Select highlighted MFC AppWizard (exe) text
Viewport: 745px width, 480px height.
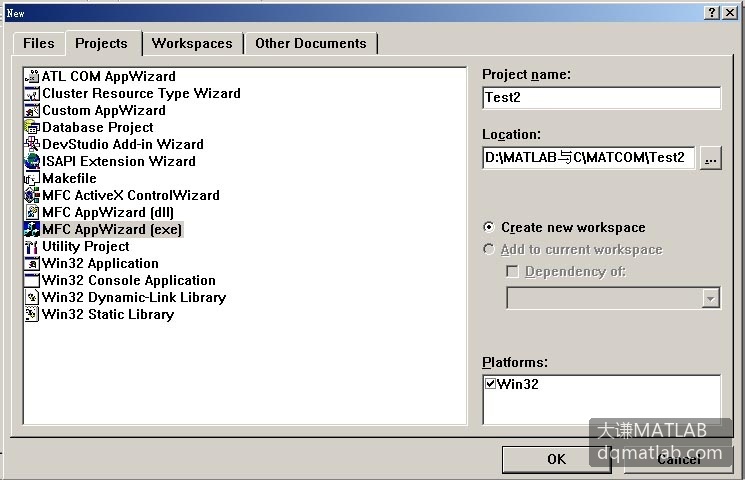pyautogui.click(x=112, y=230)
